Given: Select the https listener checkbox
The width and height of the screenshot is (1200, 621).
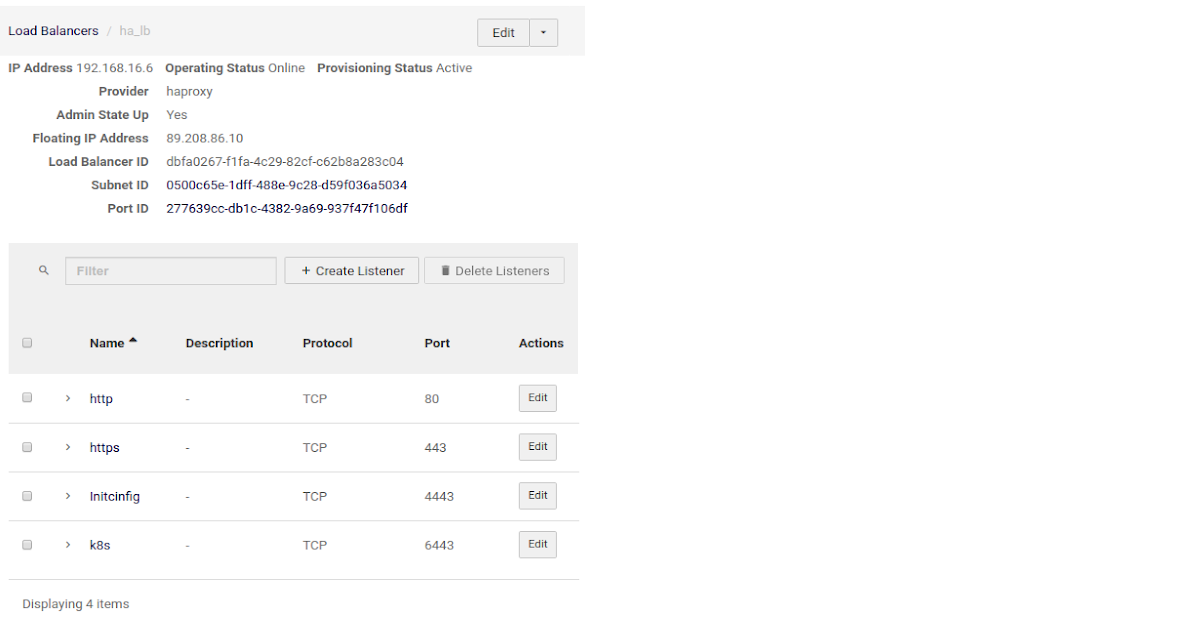Looking at the screenshot, I should coord(27,447).
